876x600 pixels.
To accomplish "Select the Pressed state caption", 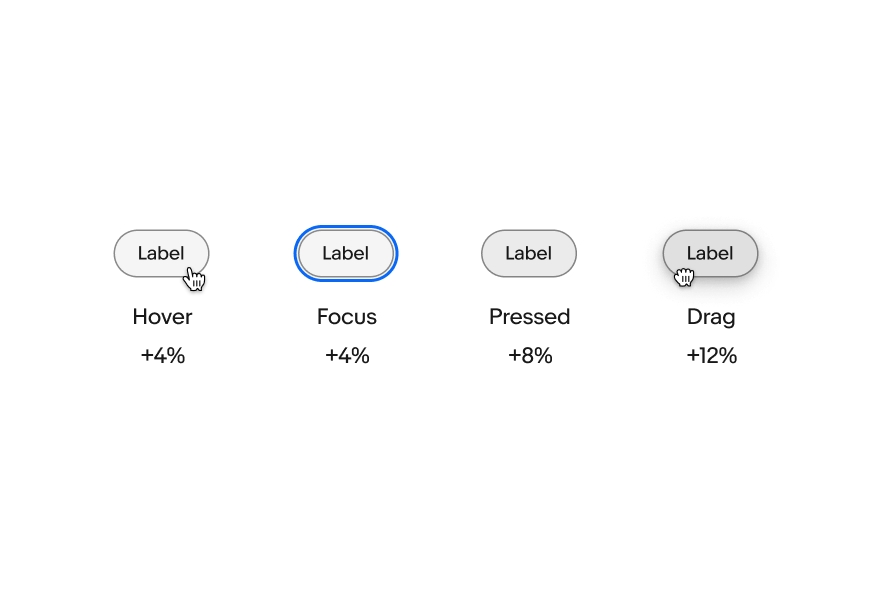I will point(529,317).
